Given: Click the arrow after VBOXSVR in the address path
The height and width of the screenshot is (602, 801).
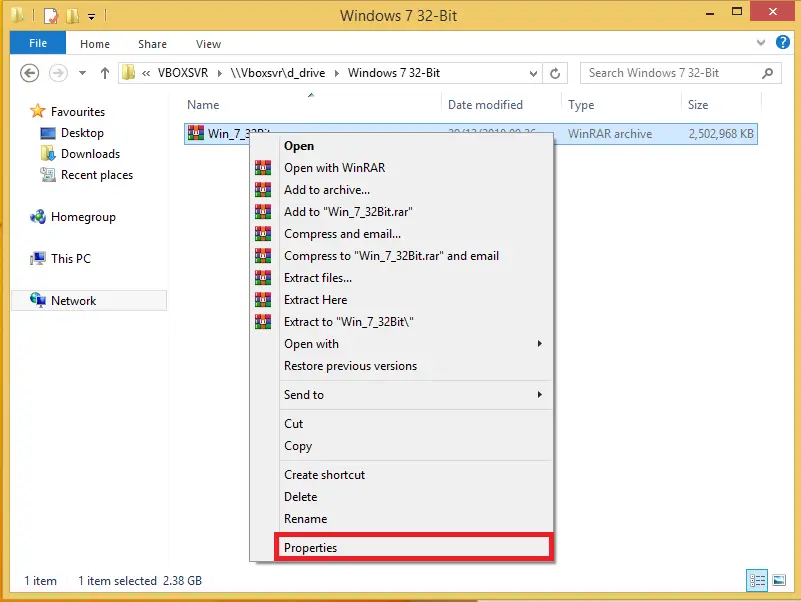Looking at the screenshot, I should 220,73.
